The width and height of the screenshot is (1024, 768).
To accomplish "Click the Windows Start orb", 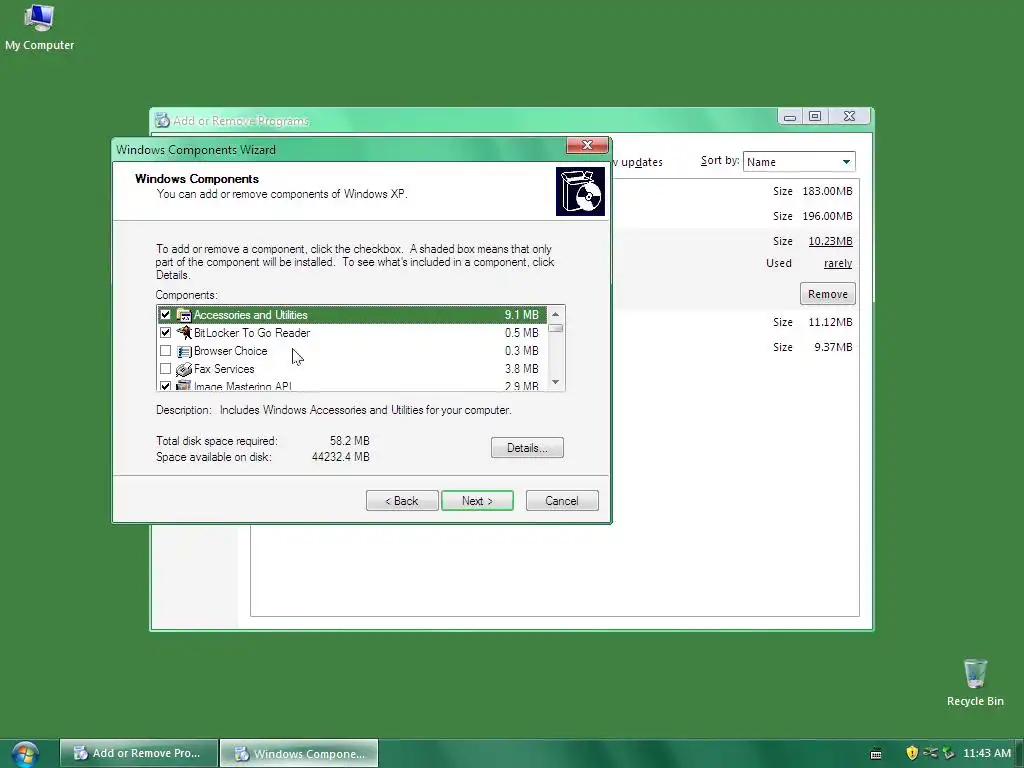I will coord(25,754).
